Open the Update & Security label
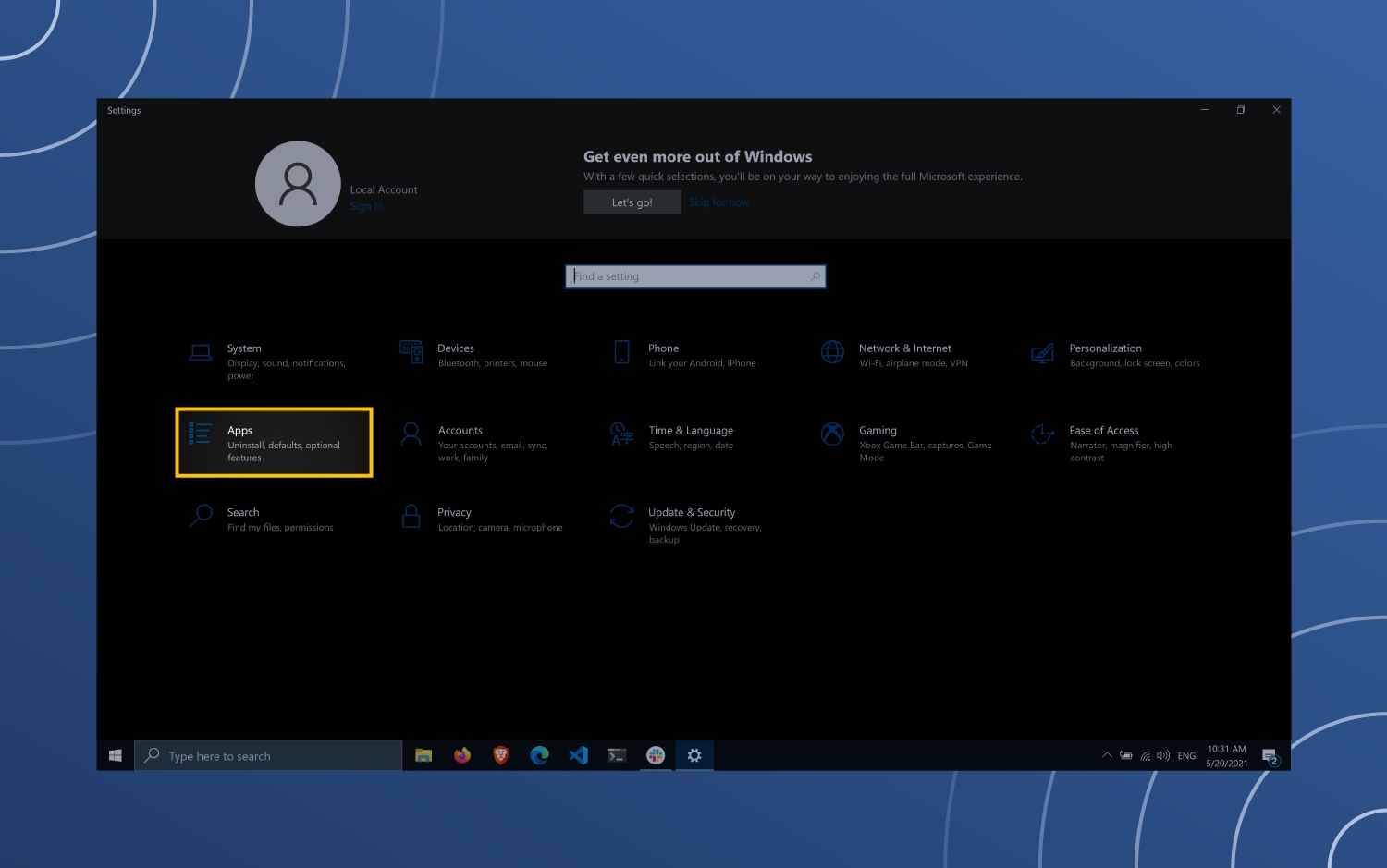Viewport: 1387px width, 868px height. pyautogui.click(x=692, y=512)
